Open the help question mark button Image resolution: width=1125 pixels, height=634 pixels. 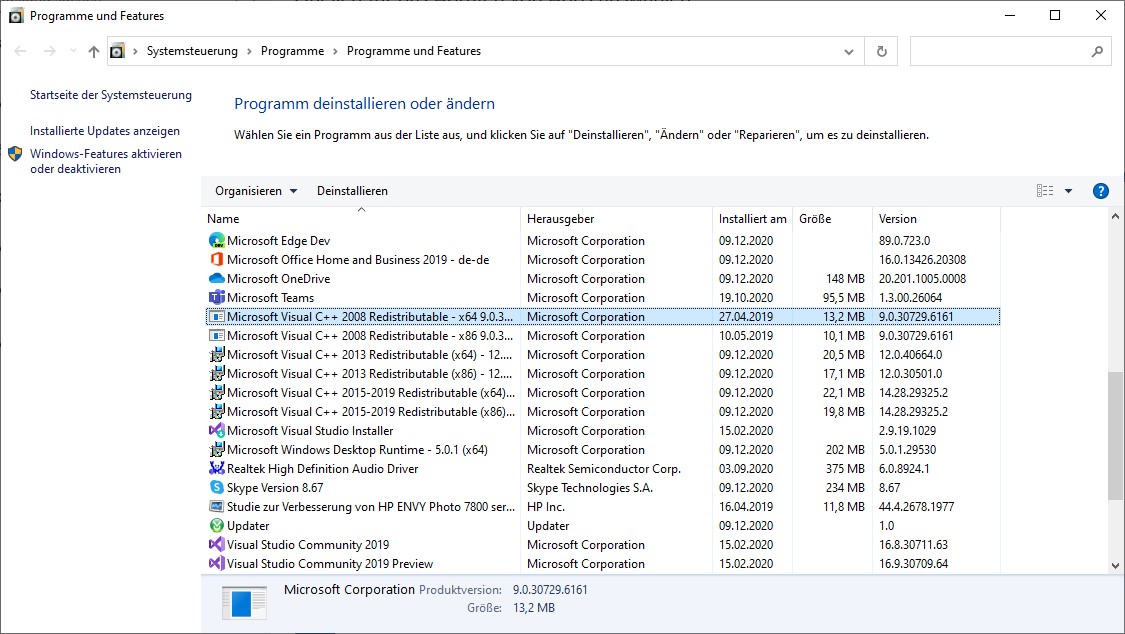[1101, 191]
